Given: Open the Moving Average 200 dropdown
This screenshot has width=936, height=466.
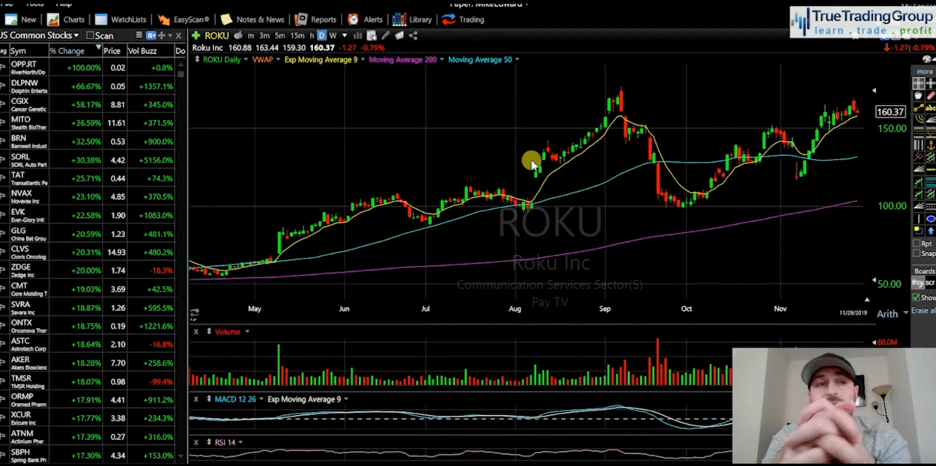Looking at the screenshot, I should coord(442,60).
